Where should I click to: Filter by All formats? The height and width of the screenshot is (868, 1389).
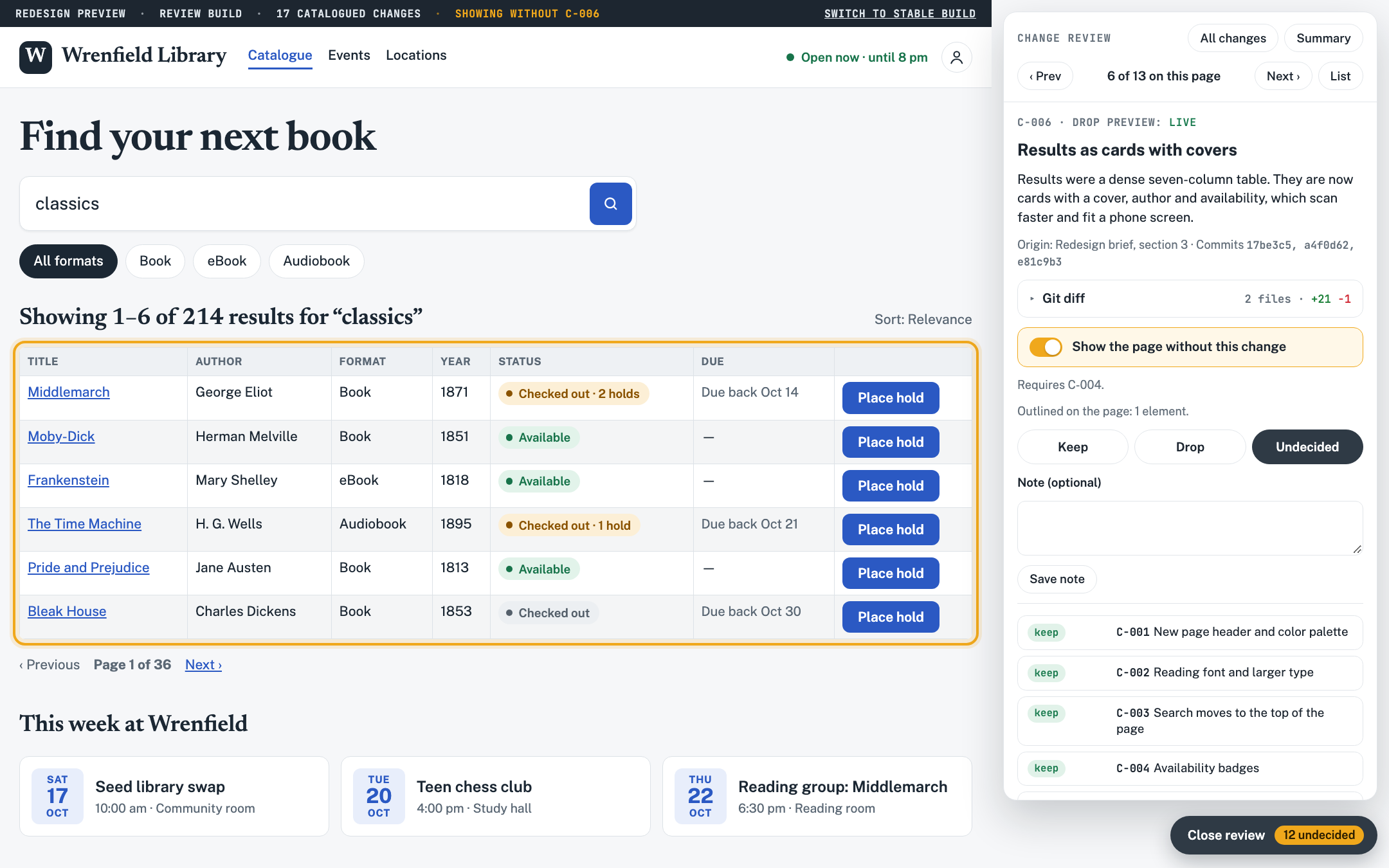pos(68,261)
